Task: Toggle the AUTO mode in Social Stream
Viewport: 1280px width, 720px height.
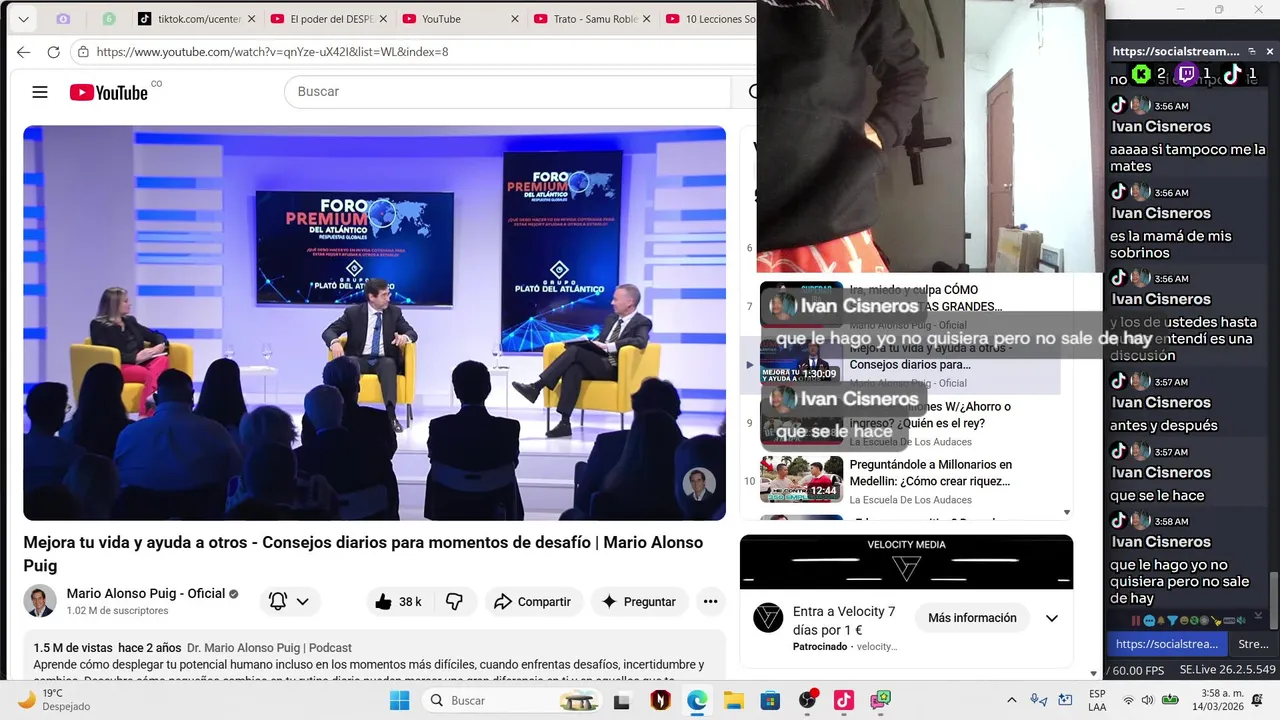Action: click(x=1229, y=621)
